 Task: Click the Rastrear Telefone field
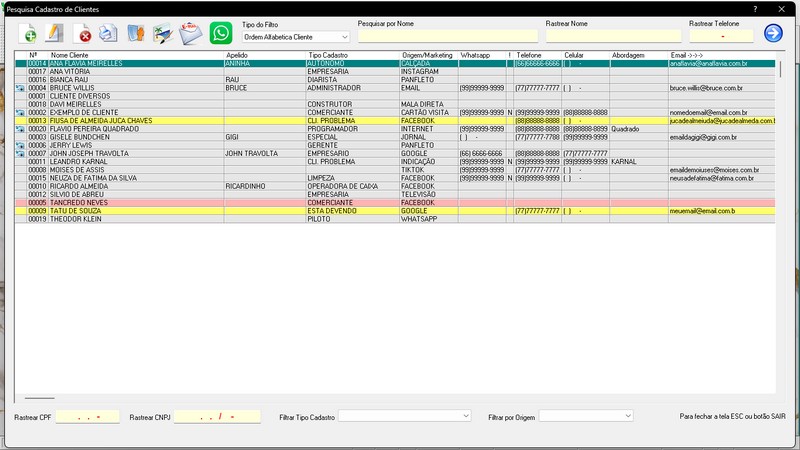tap(721, 36)
